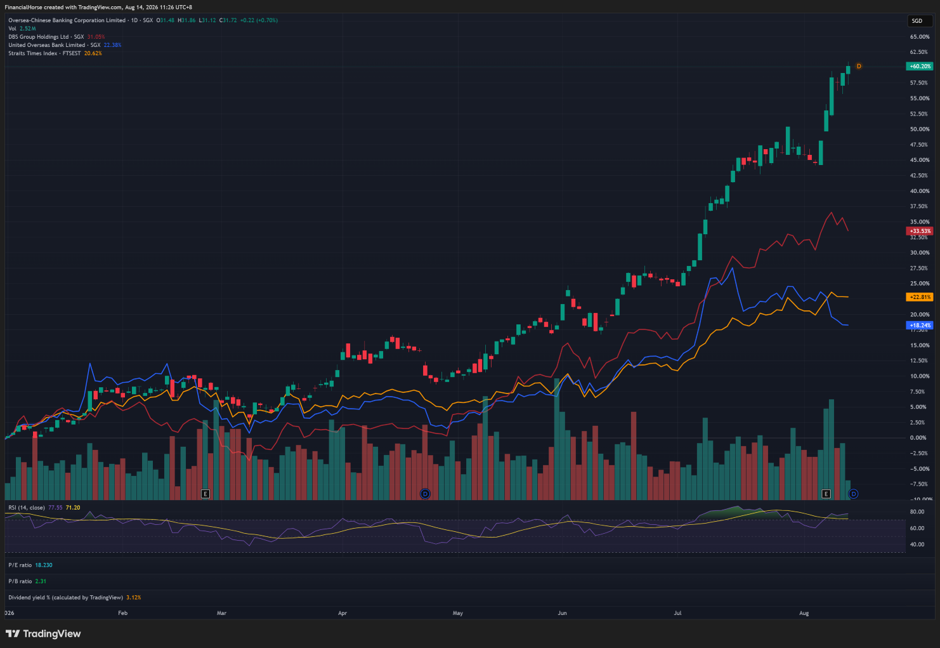The width and height of the screenshot is (940, 648).
Task: Click the P/E ratio 18.230 label
Action: (30, 565)
